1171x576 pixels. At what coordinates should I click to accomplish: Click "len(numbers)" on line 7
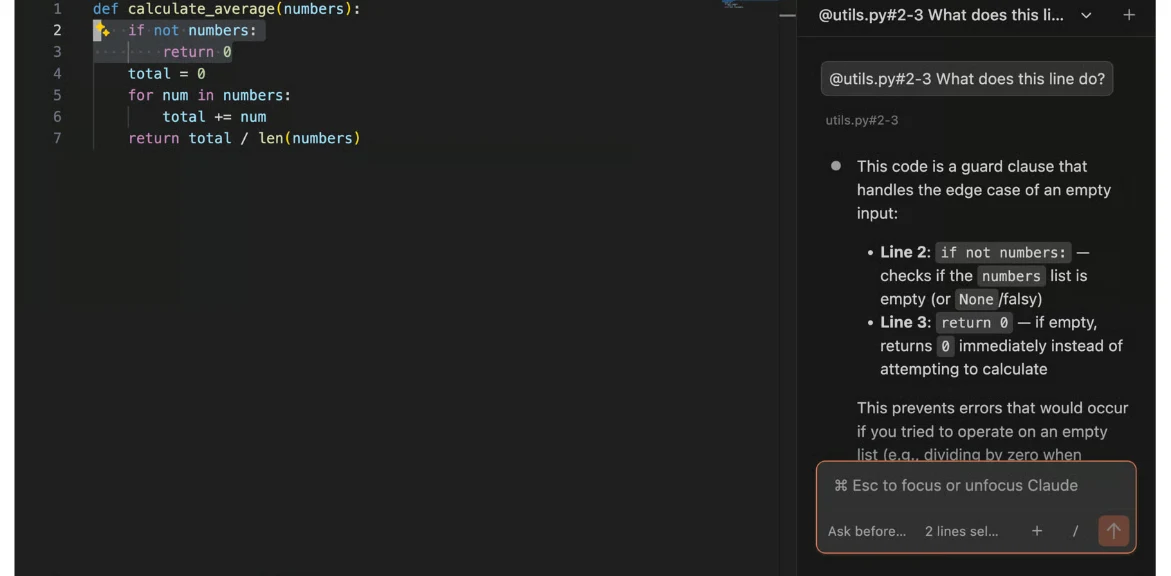(x=309, y=138)
